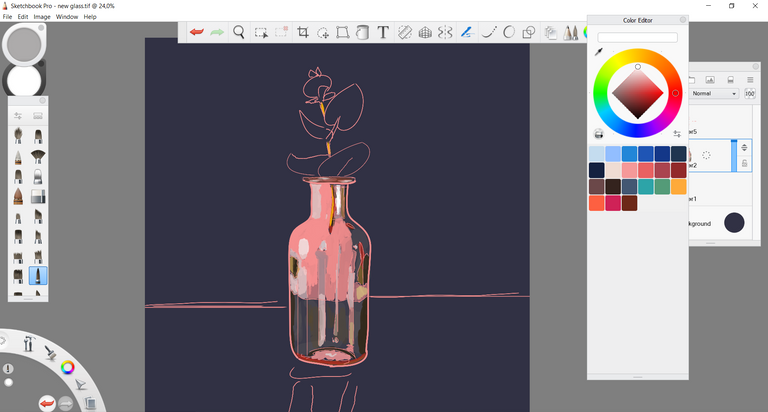Open the layer panel menu icon
The width and height of the screenshot is (768, 412).
pos(750,79)
